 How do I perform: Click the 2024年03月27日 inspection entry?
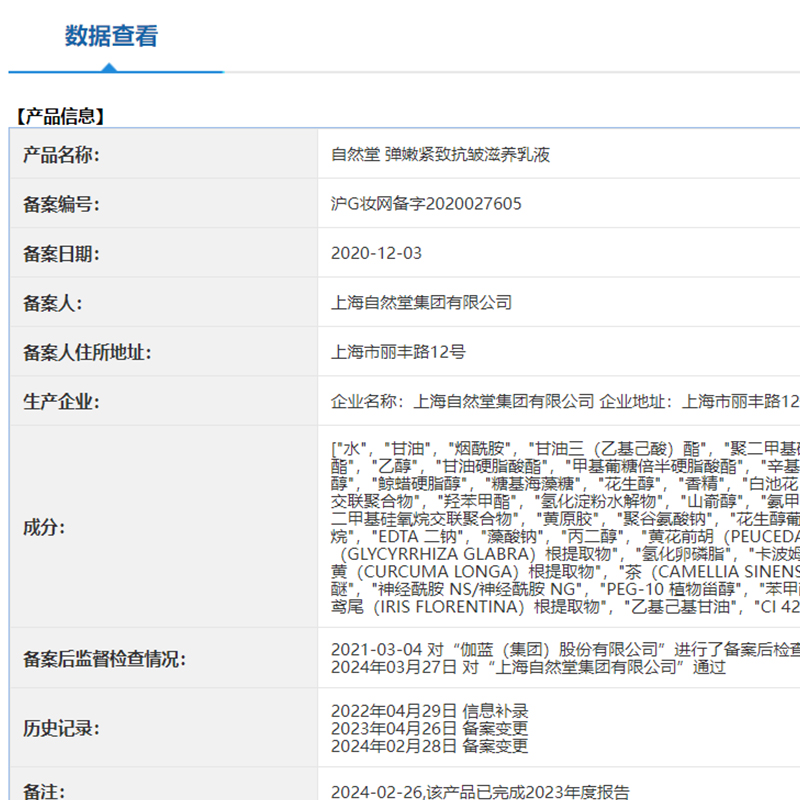pyautogui.click(x=528, y=667)
